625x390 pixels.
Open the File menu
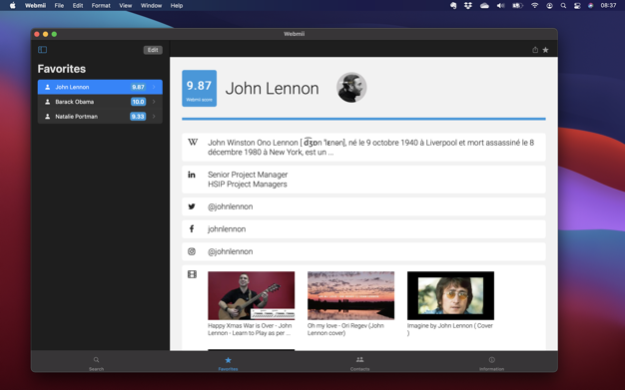[59, 6]
